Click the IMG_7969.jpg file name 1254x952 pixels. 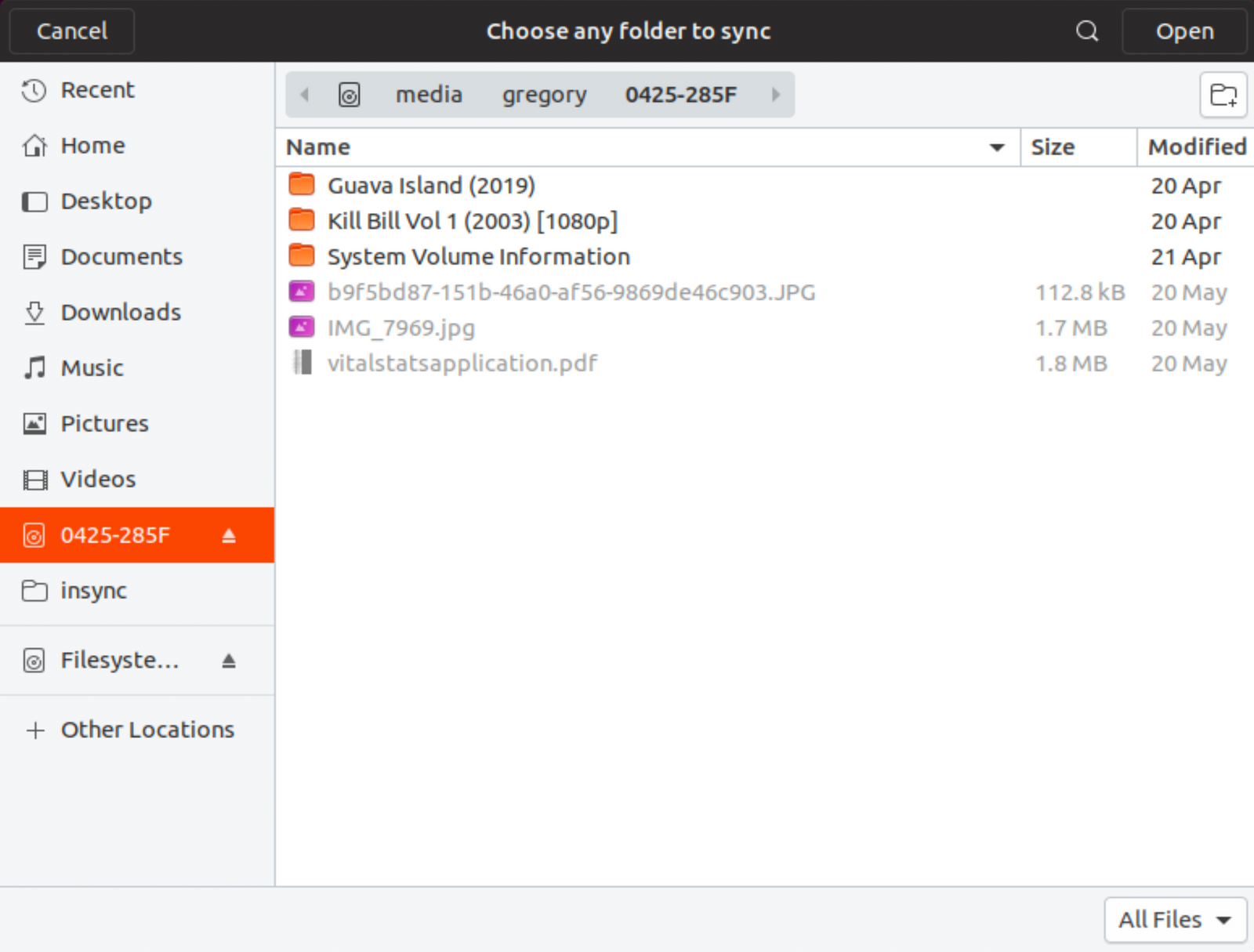point(401,328)
